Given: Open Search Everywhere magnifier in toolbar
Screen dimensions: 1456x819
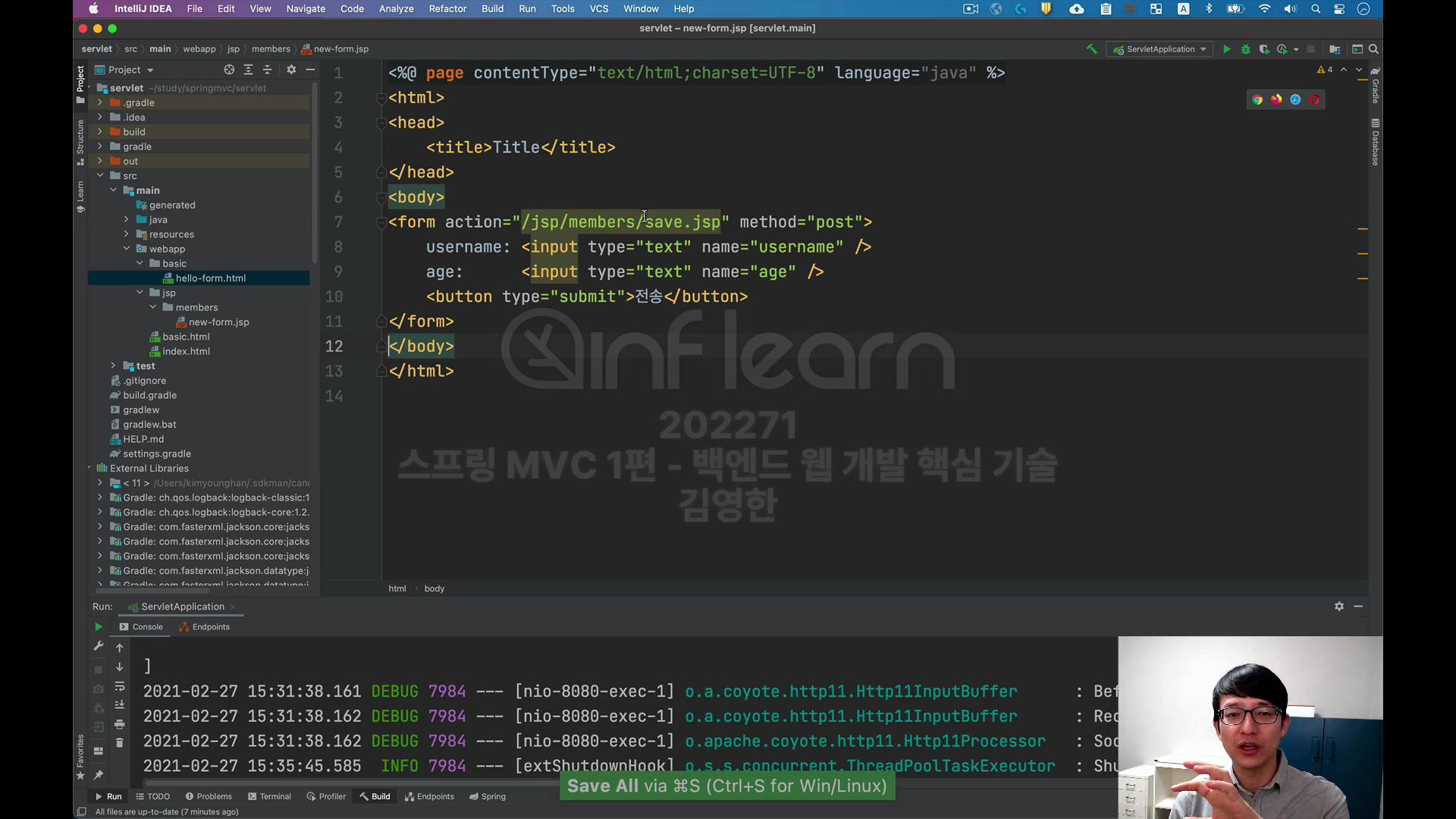Looking at the screenshot, I should pyautogui.click(x=1373, y=49).
